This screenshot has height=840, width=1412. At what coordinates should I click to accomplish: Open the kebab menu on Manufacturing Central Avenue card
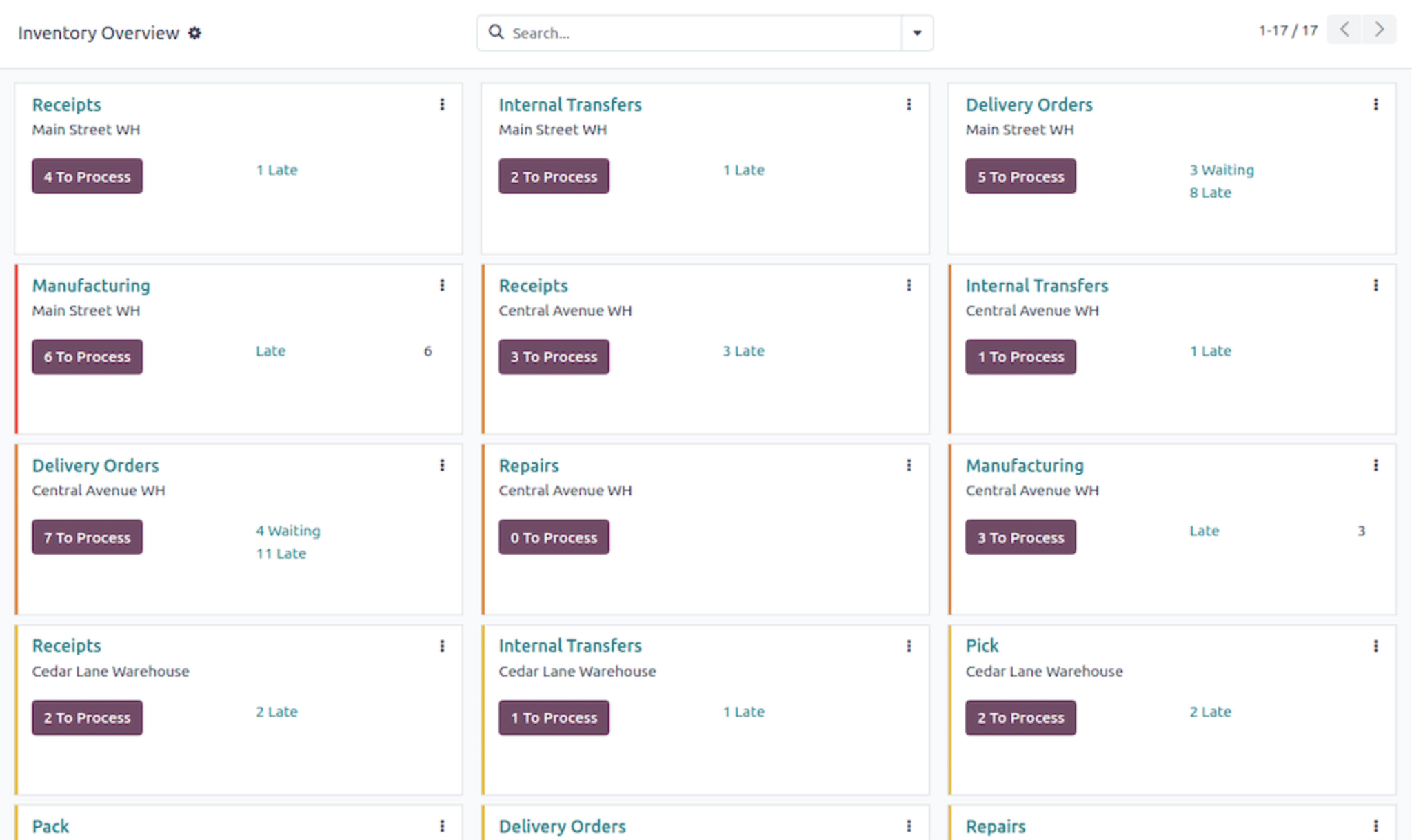click(1376, 466)
